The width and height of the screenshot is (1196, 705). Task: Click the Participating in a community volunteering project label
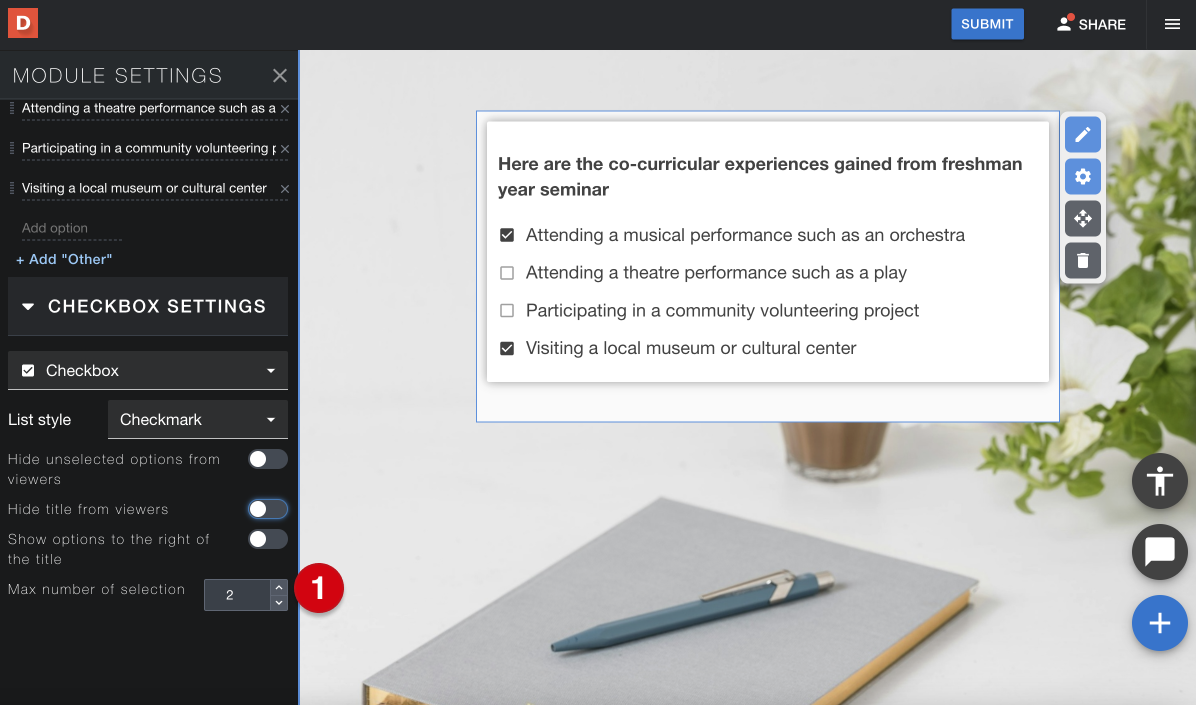[x=722, y=311]
